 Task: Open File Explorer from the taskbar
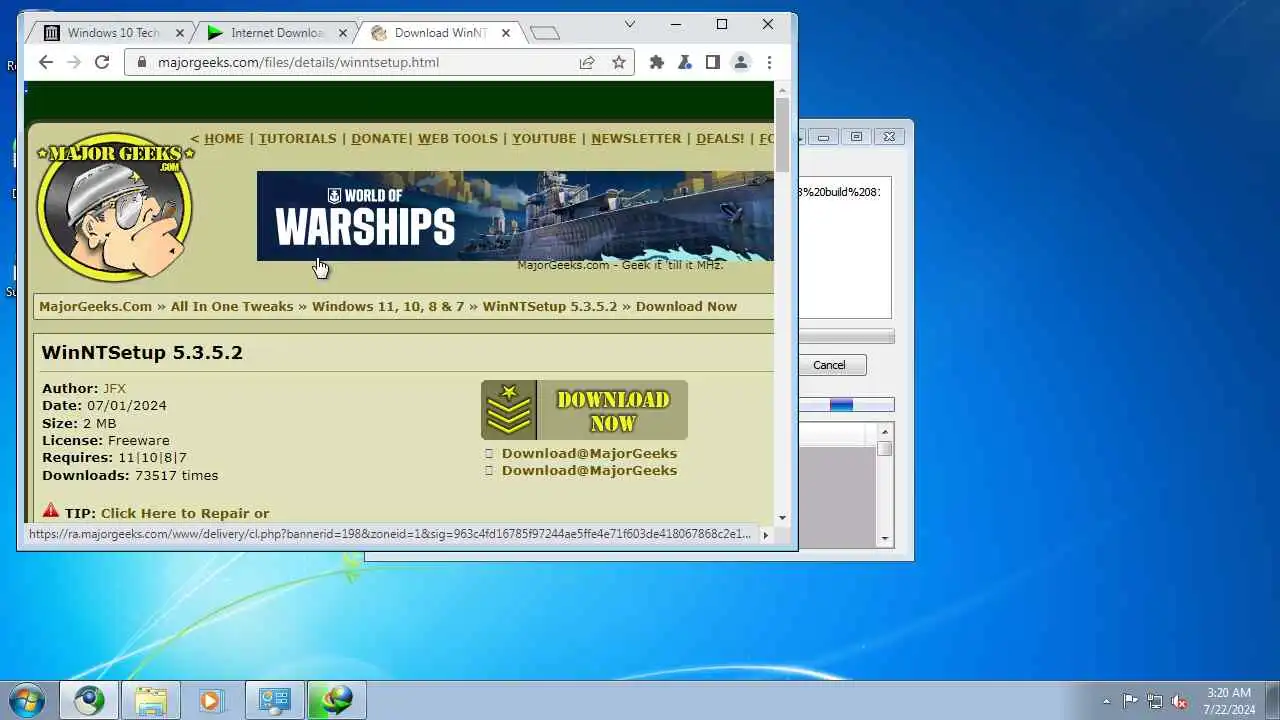(x=151, y=700)
